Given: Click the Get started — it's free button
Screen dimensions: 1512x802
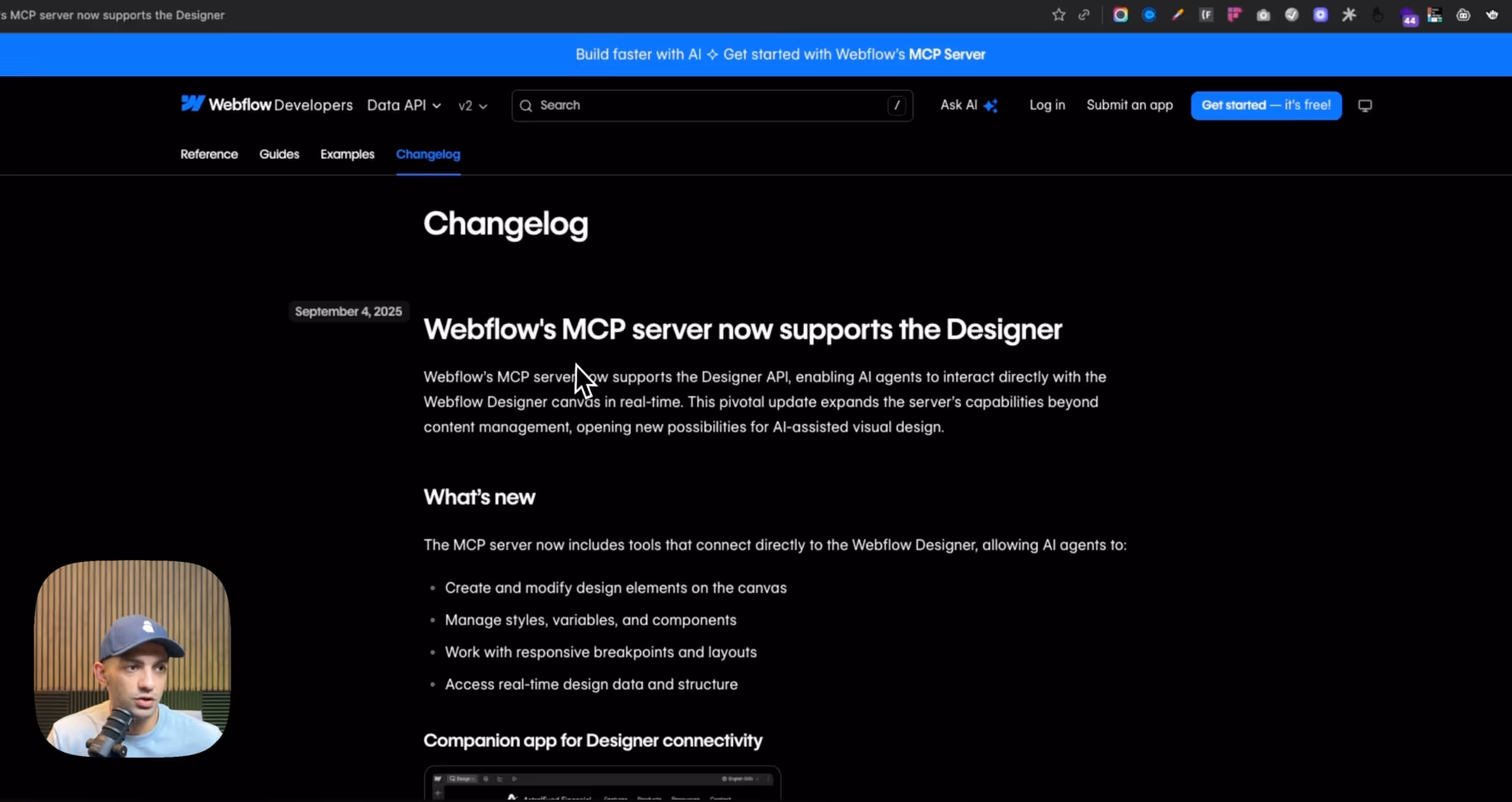Looking at the screenshot, I should click(1266, 105).
